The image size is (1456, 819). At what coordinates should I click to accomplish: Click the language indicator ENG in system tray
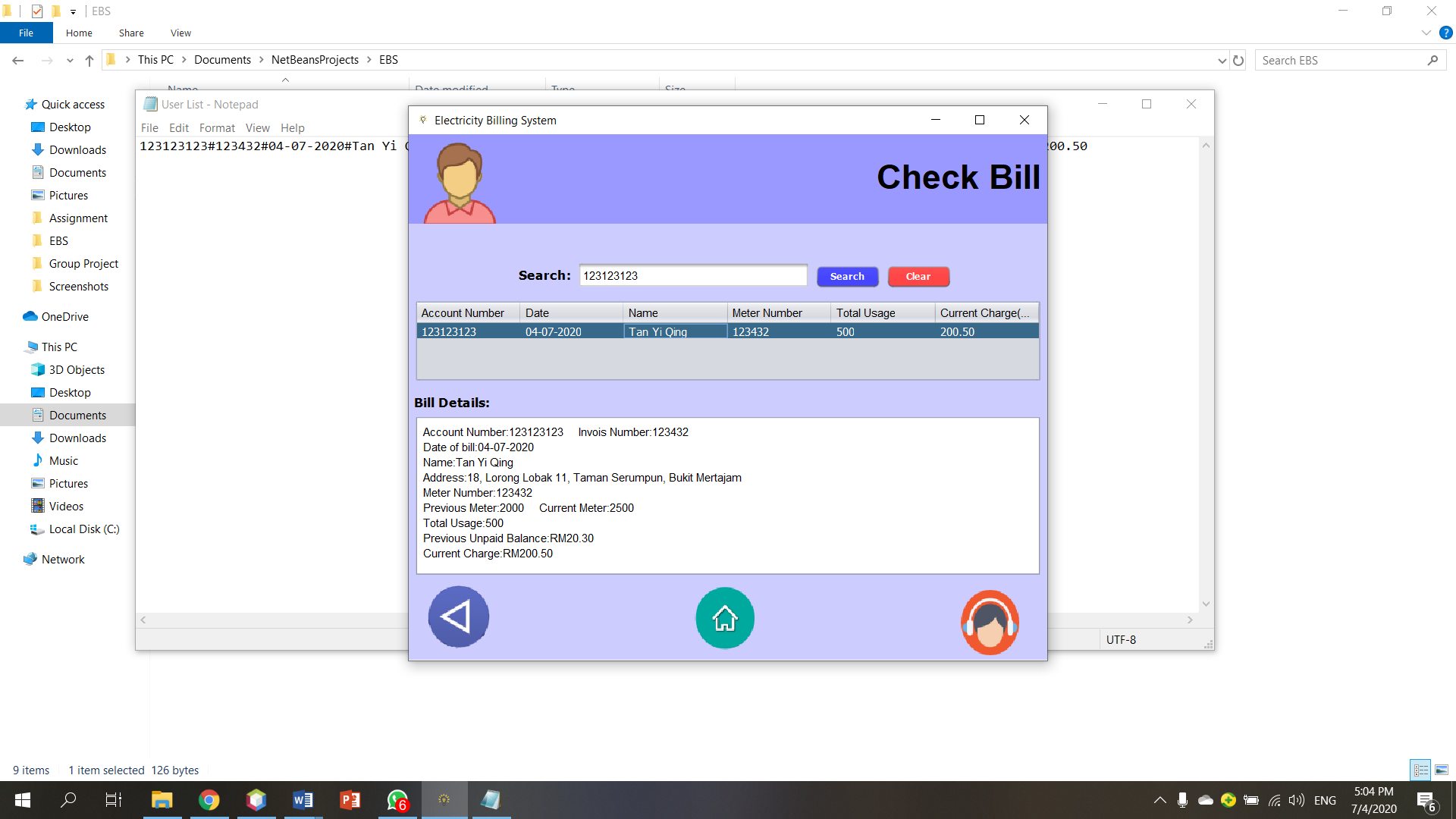pos(1324,800)
